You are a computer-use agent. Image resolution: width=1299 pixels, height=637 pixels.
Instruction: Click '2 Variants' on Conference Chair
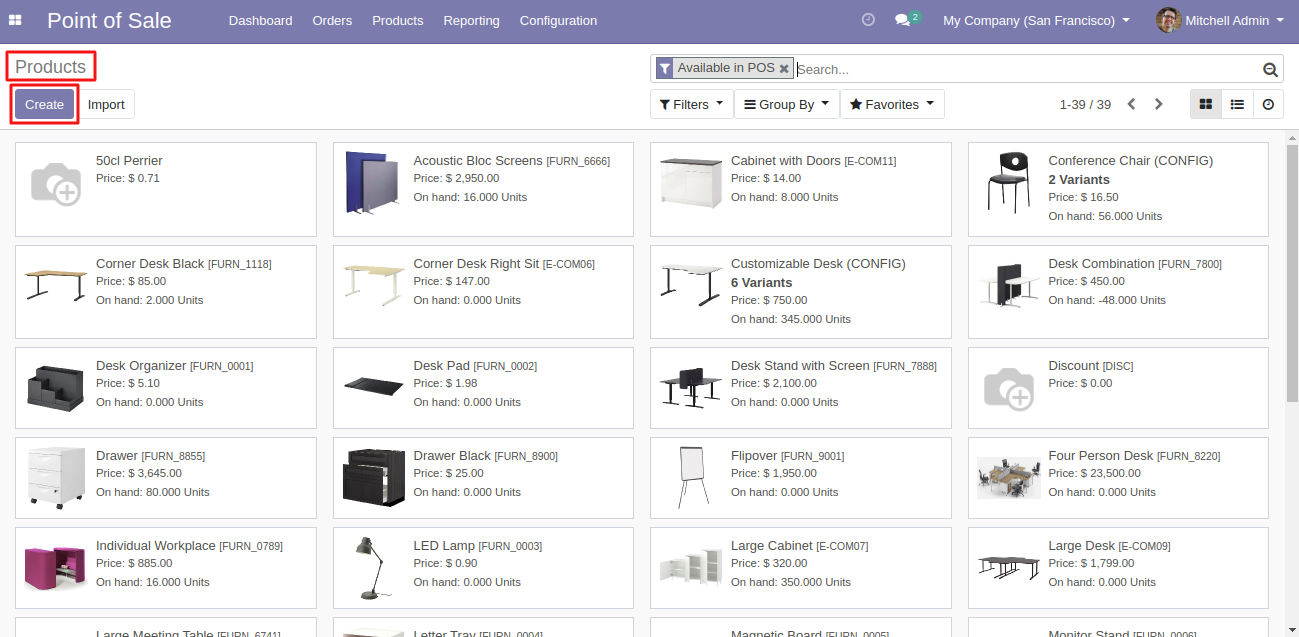click(1079, 179)
